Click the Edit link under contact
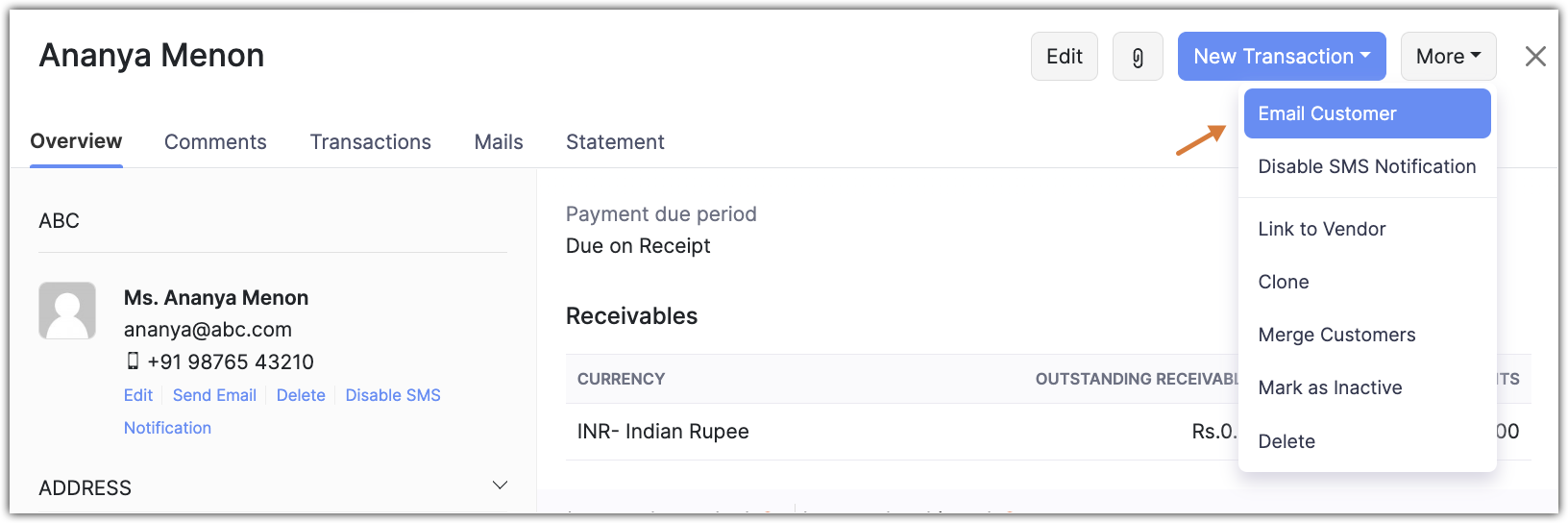Viewport: 1568px width, 523px height. (x=138, y=395)
